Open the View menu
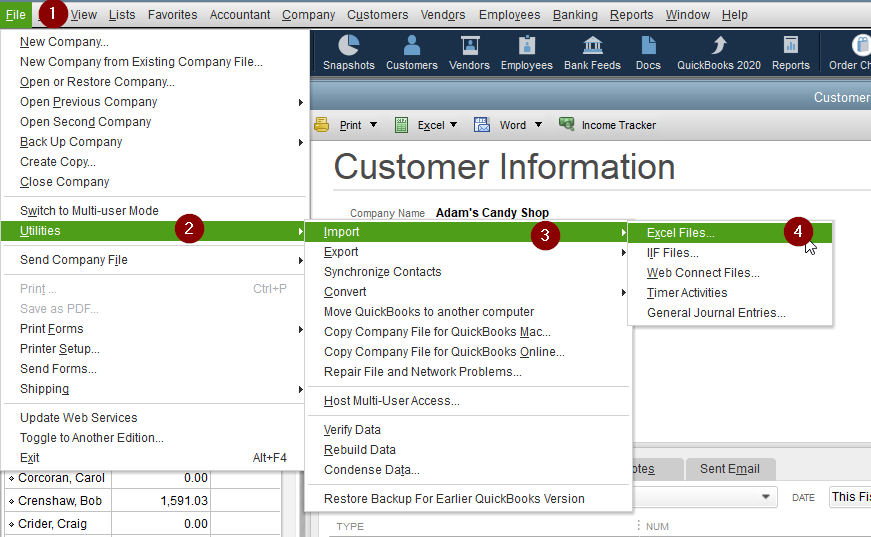 click(83, 15)
